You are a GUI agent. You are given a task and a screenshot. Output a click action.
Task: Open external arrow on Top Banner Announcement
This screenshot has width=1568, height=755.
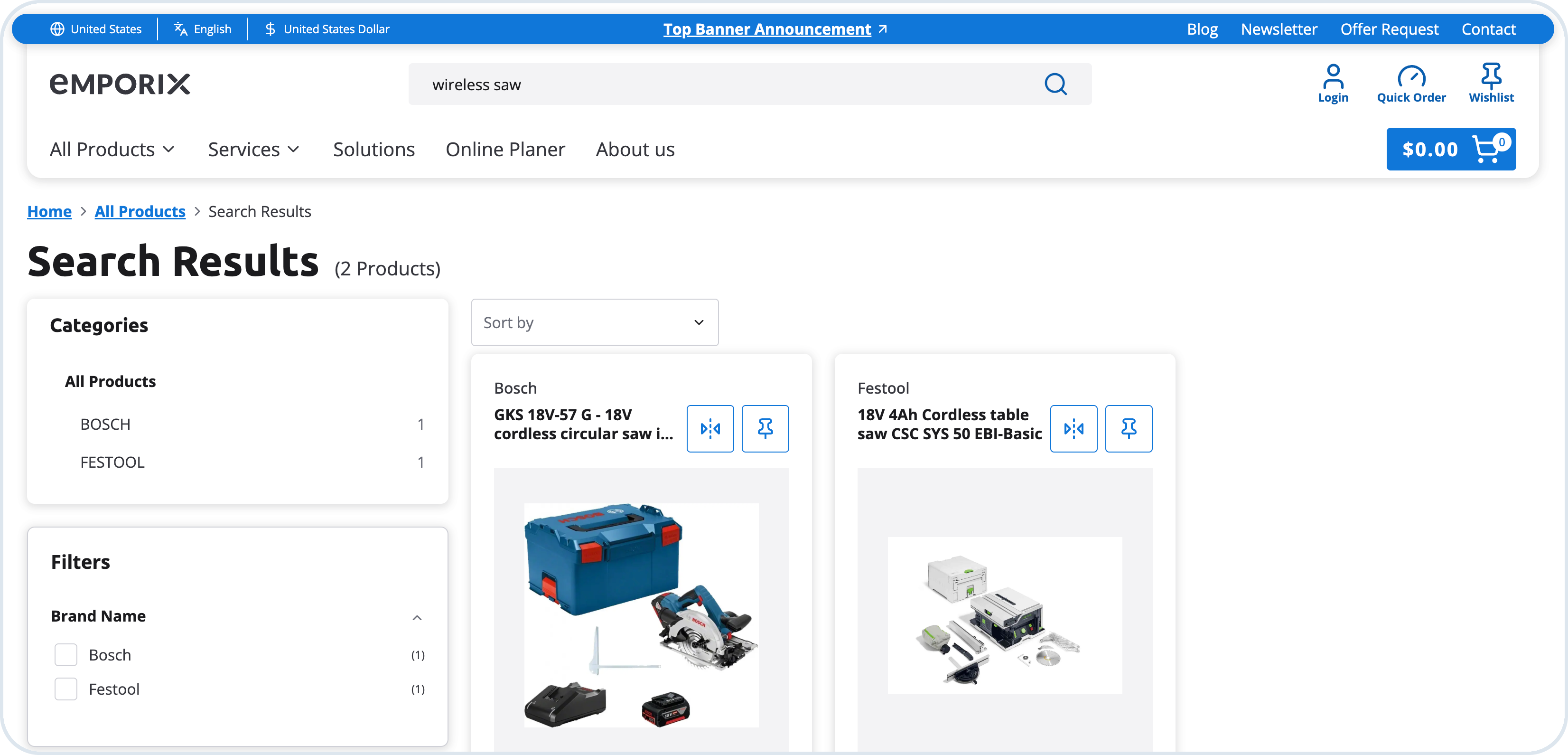[x=883, y=29]
